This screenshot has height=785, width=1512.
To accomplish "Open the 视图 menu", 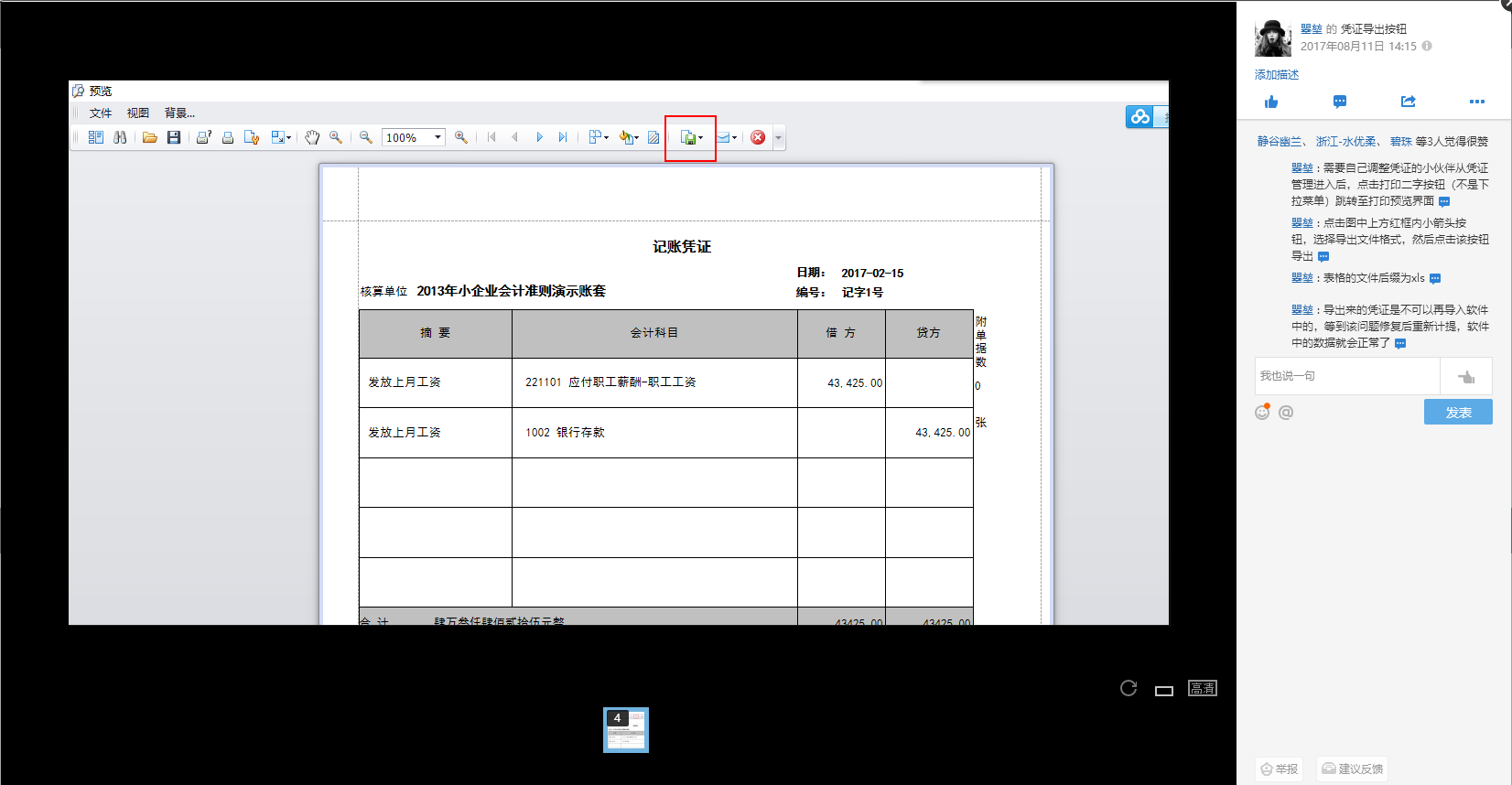I will click(x=137, y=113).
